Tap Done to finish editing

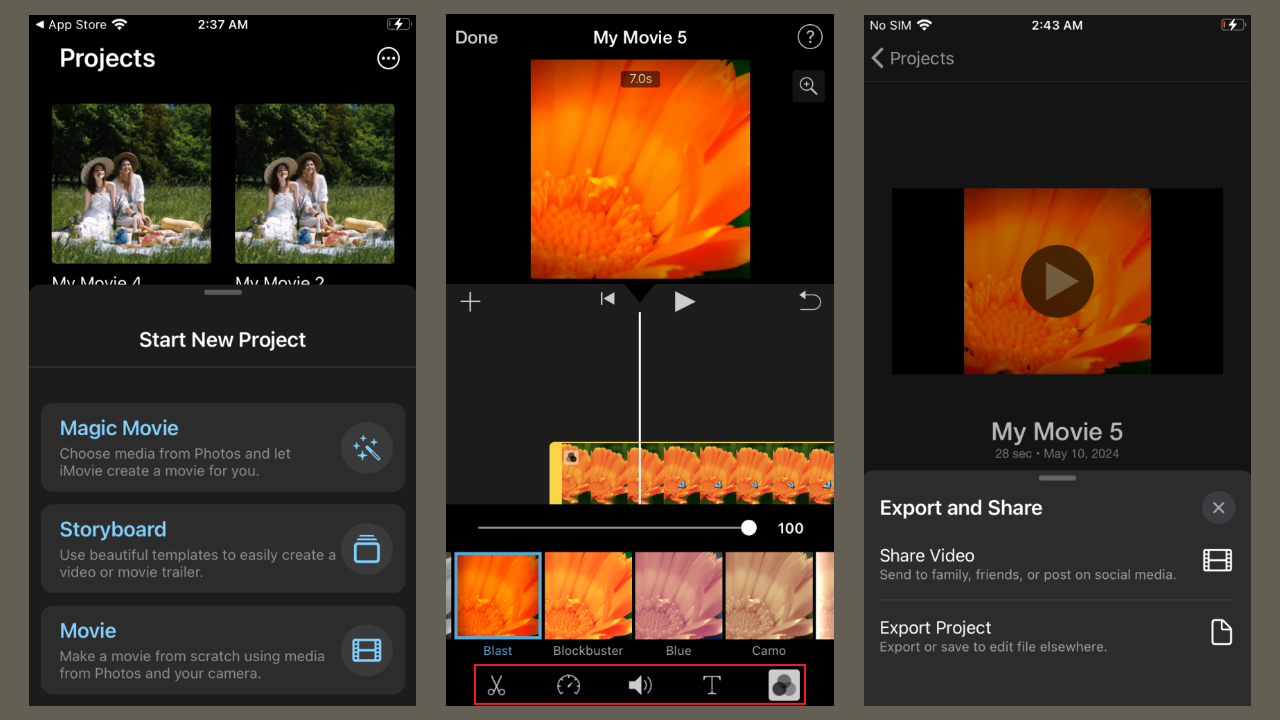pos(476,37)
